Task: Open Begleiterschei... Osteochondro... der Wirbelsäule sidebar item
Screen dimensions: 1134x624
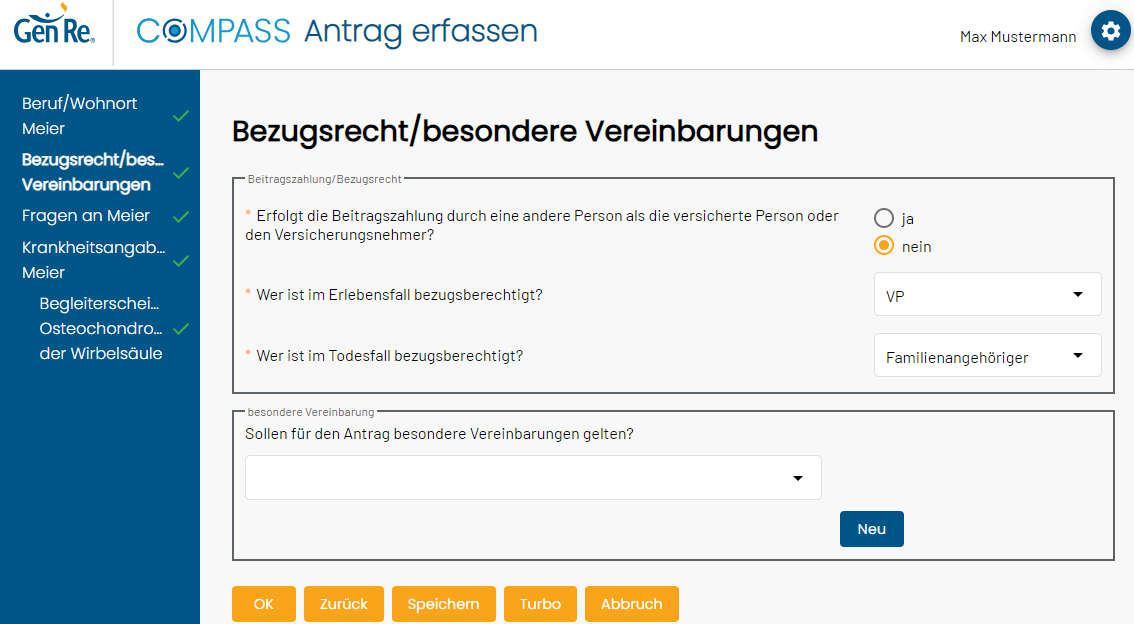Action: (x=101, y=328)
